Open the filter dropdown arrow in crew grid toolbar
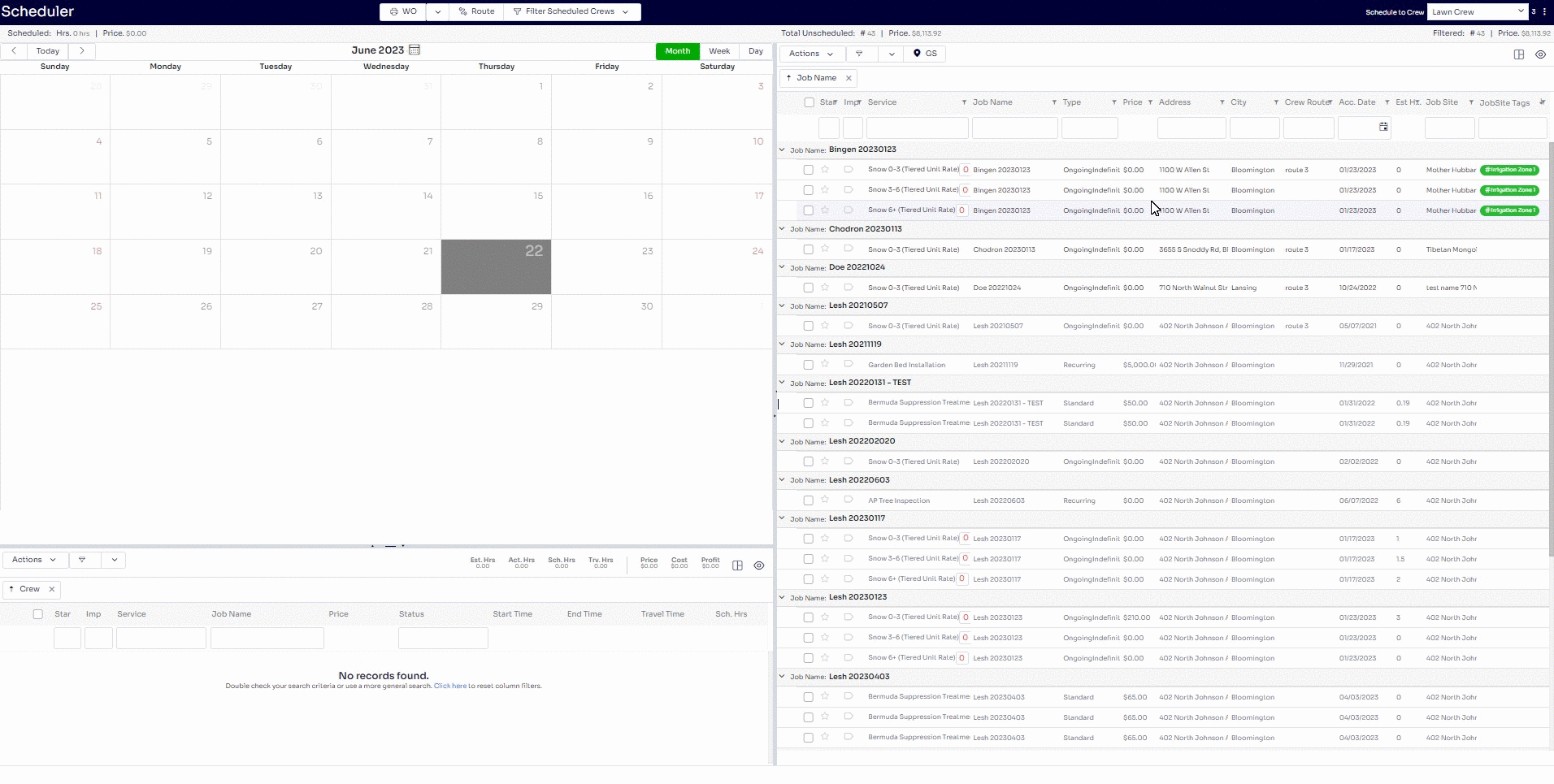This screenshot has width=1554, height=784. pos(115,560)
